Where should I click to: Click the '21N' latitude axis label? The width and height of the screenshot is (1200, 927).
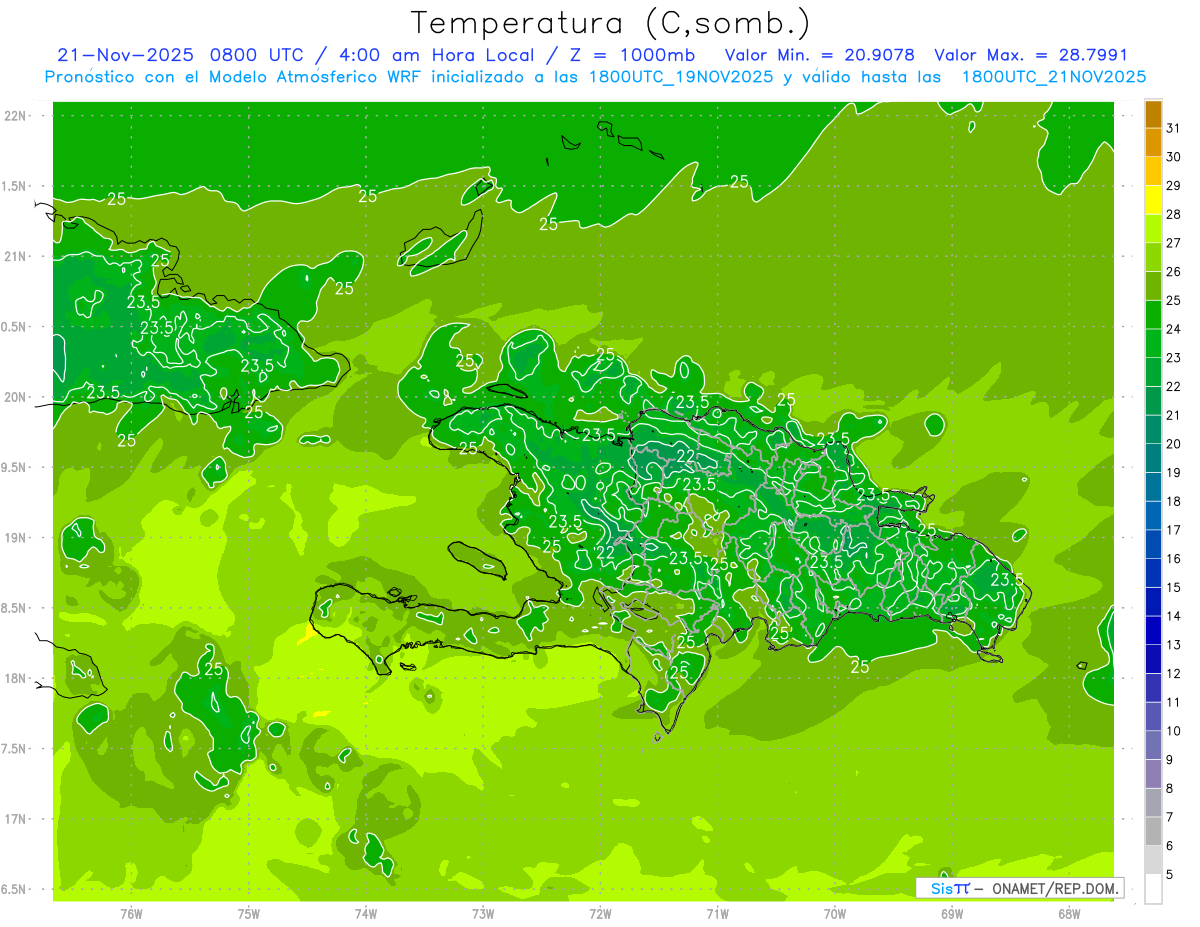[x=16, y=257]
